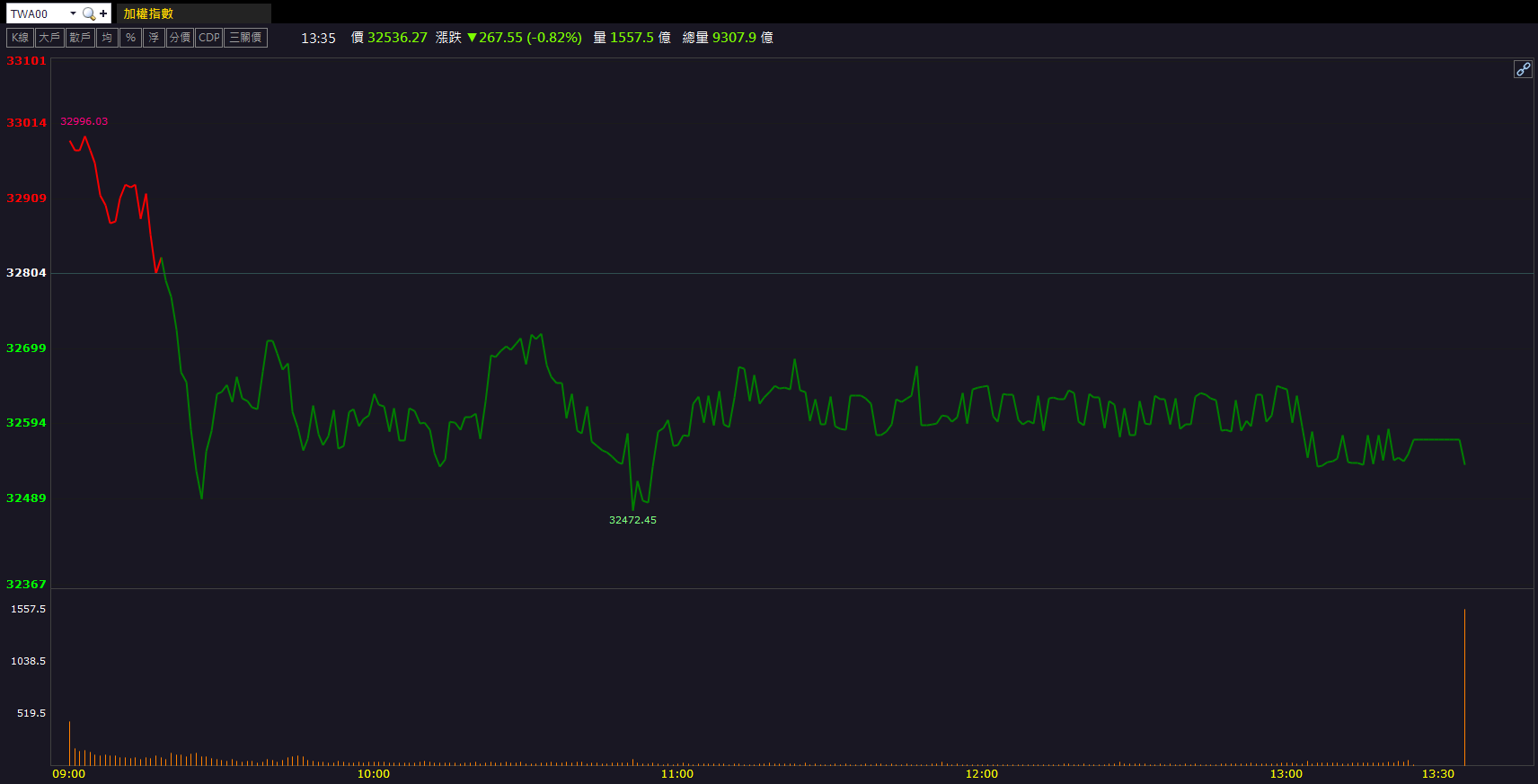Image resolution: width=1538 pixels, height=784 pixels.
Task: Click the magnifier search icon beside TWA00
Action: coord(88,13)
